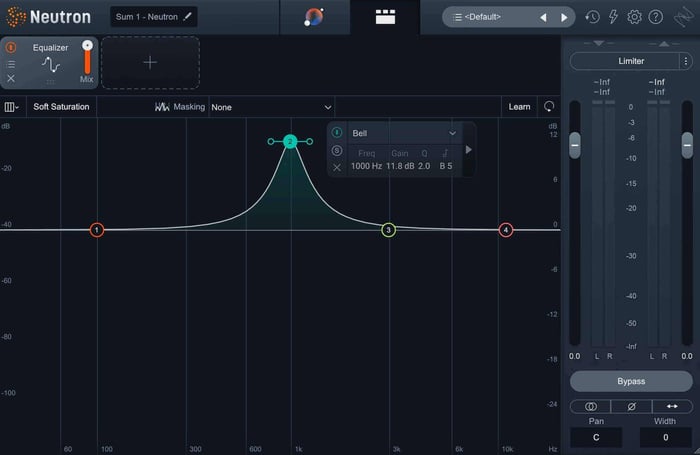Open the Mix Assistant orb icon

pos(314,17)
